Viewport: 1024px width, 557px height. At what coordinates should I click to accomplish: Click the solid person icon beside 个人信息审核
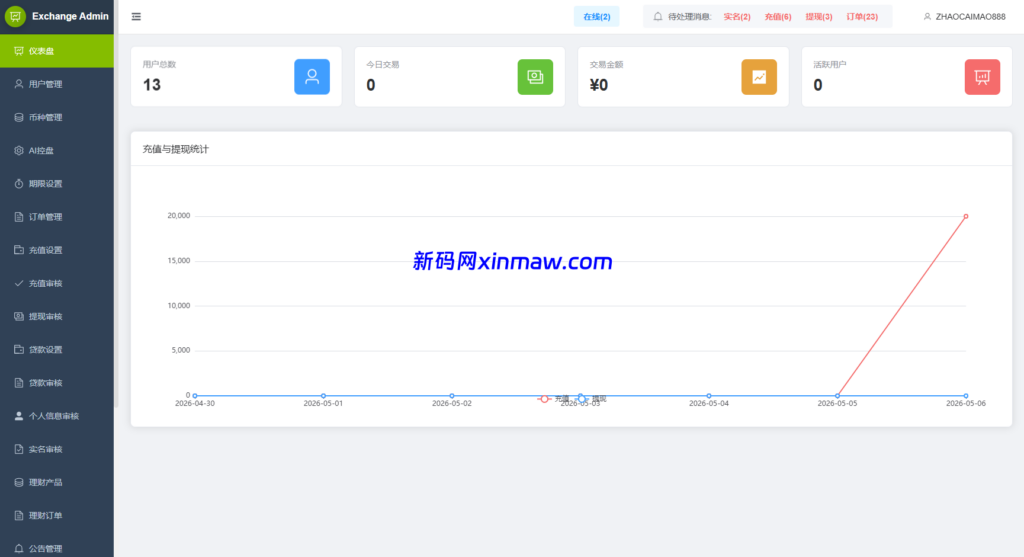(x=18, y=415)
